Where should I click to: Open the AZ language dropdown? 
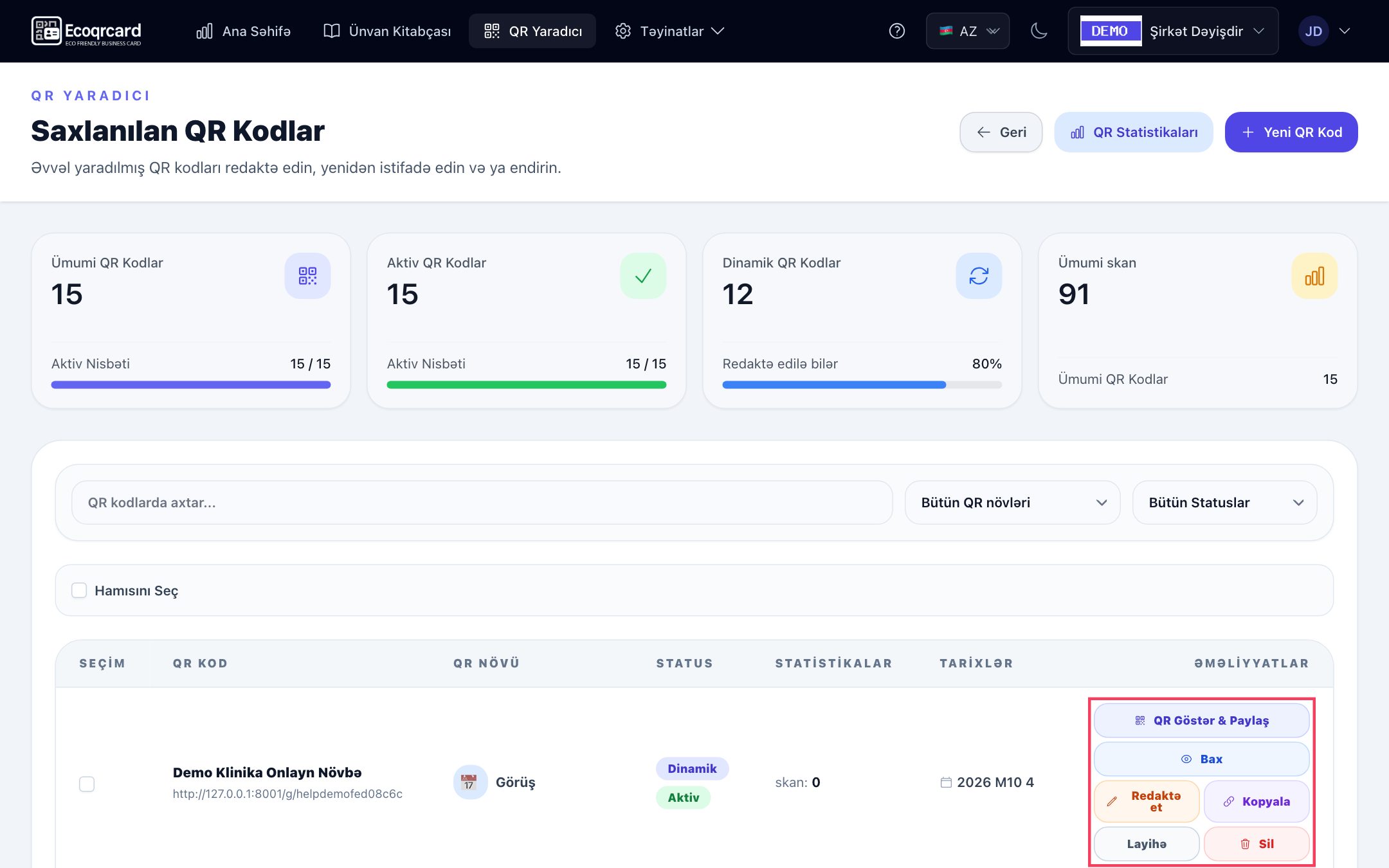(968, 31)
